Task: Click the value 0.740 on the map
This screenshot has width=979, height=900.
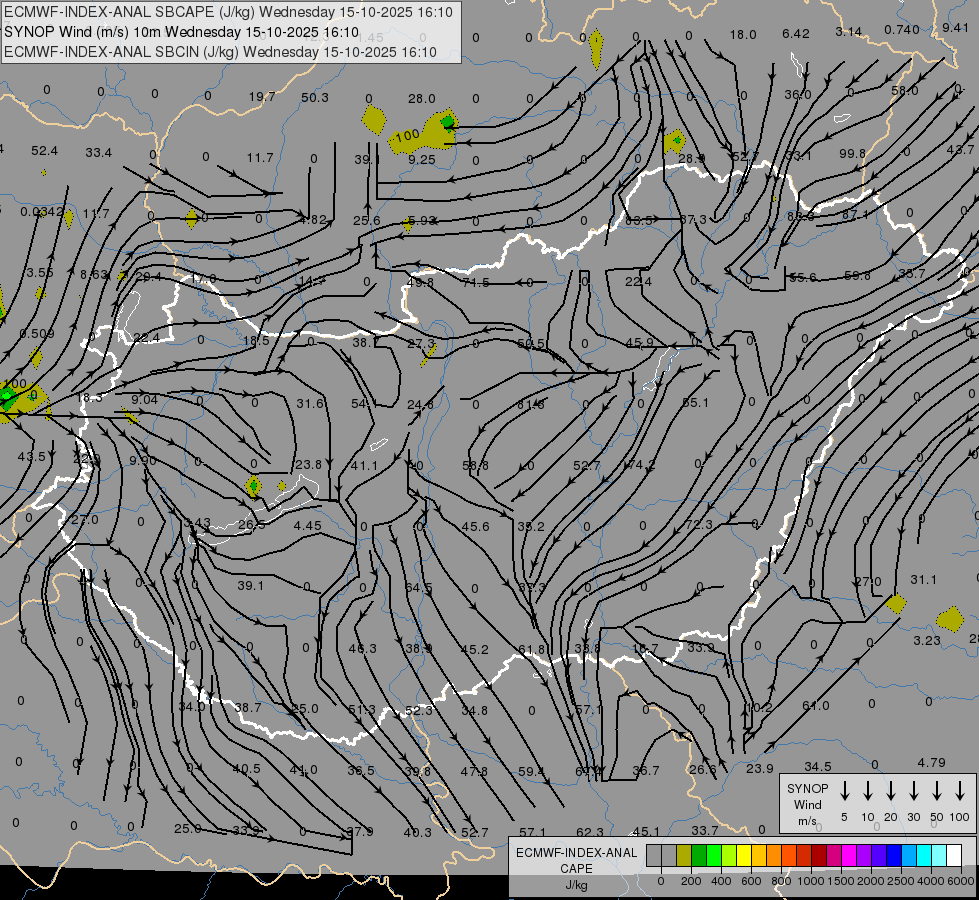Action: point(902,30)
